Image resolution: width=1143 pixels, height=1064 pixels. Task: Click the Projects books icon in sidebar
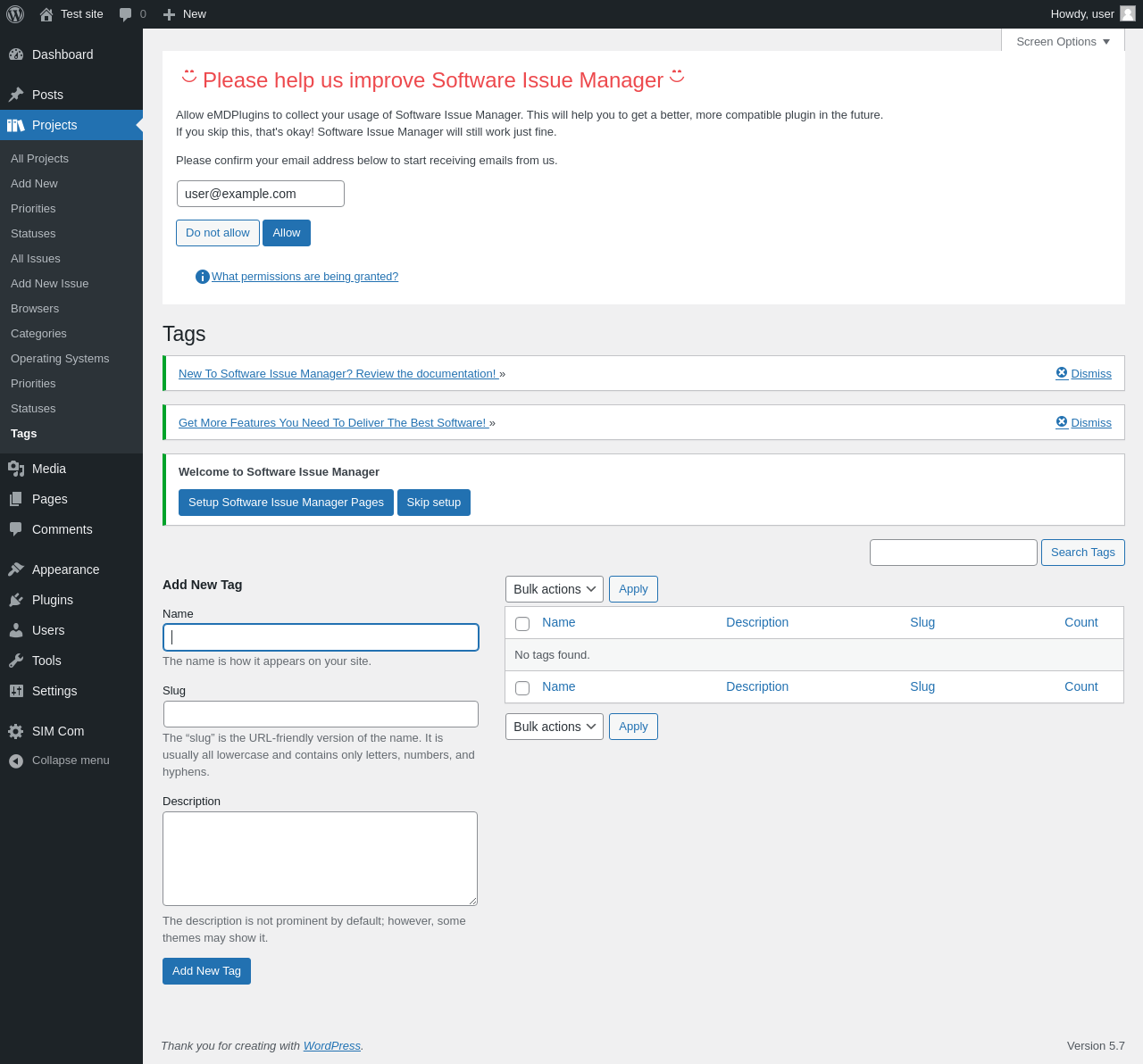pos(16,125)
